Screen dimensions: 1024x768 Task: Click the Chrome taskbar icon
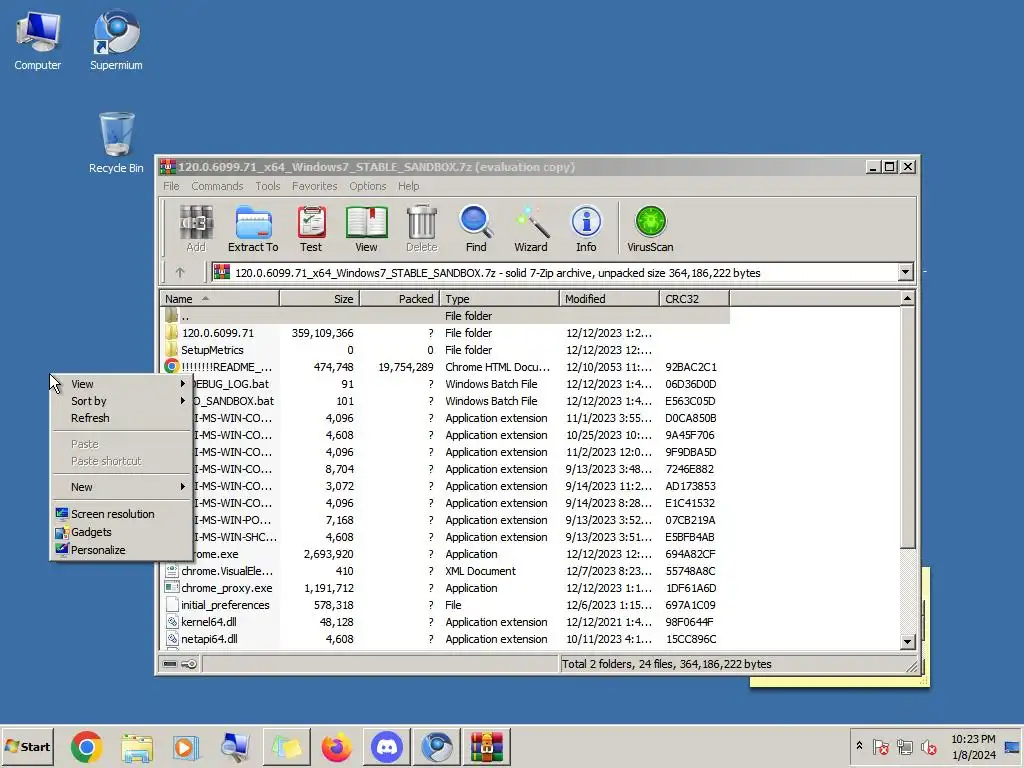point(86,747)
